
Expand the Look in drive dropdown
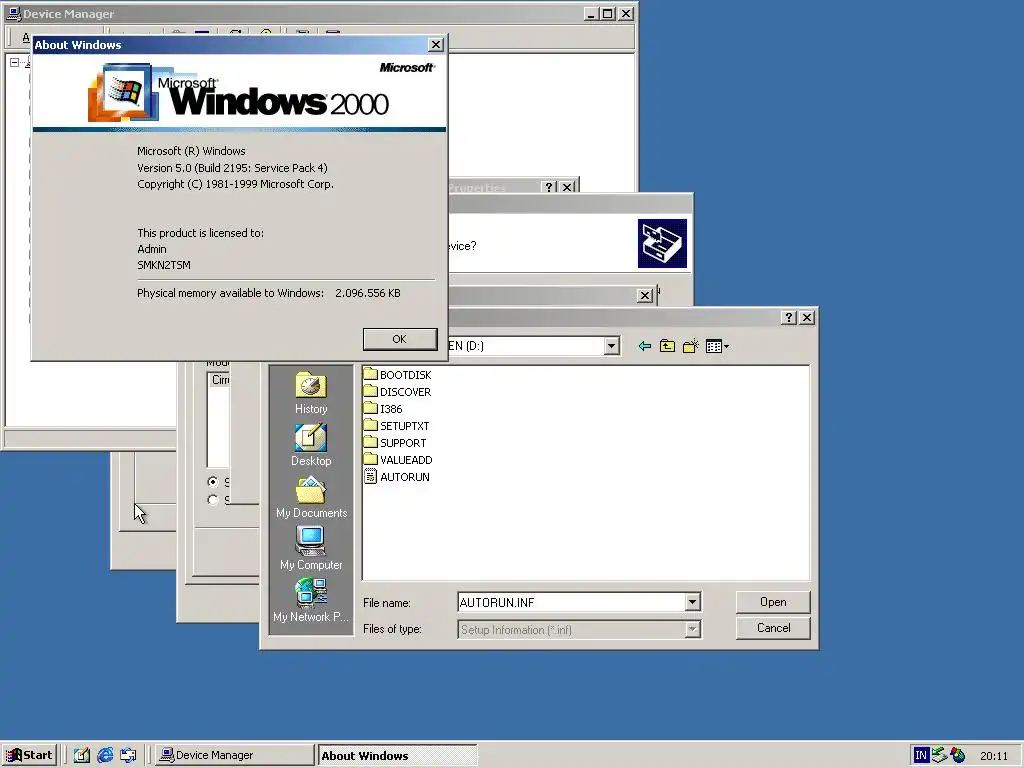click(x=611, y=345)
